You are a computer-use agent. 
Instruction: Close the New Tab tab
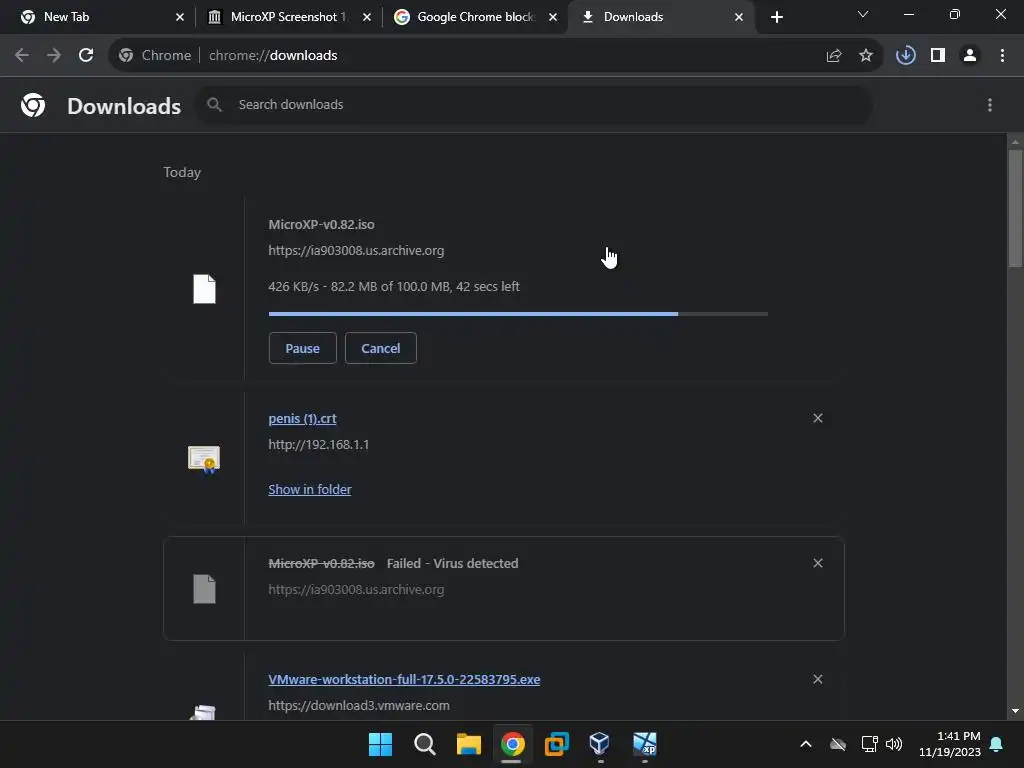[x=180, y=17]
